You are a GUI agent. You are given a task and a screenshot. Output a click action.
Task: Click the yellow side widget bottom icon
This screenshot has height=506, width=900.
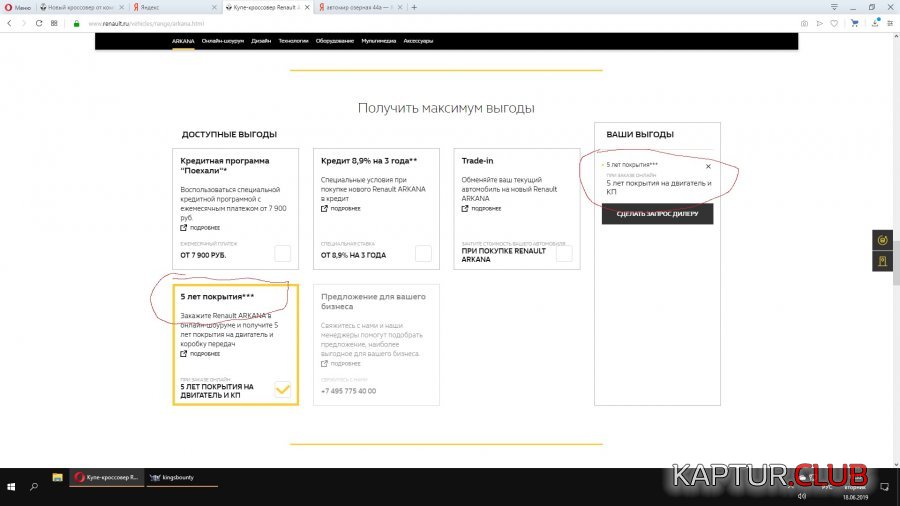click(882, 261)
